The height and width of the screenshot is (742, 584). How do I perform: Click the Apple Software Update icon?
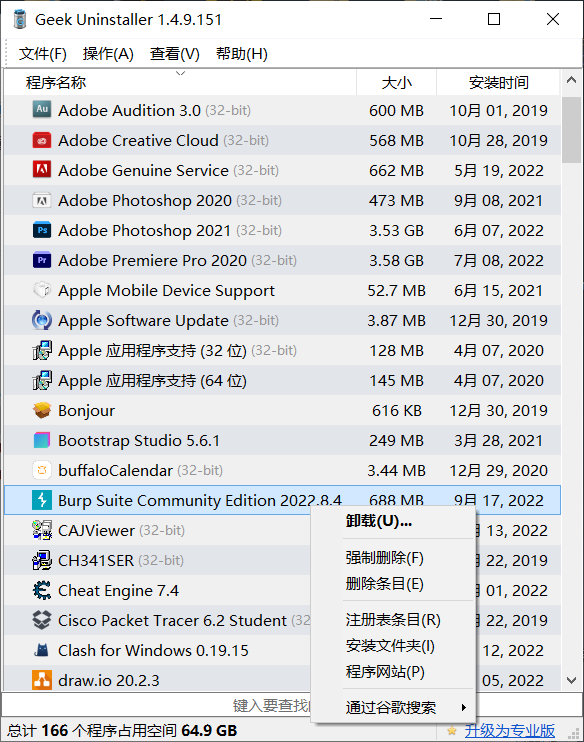coord(42,320)
